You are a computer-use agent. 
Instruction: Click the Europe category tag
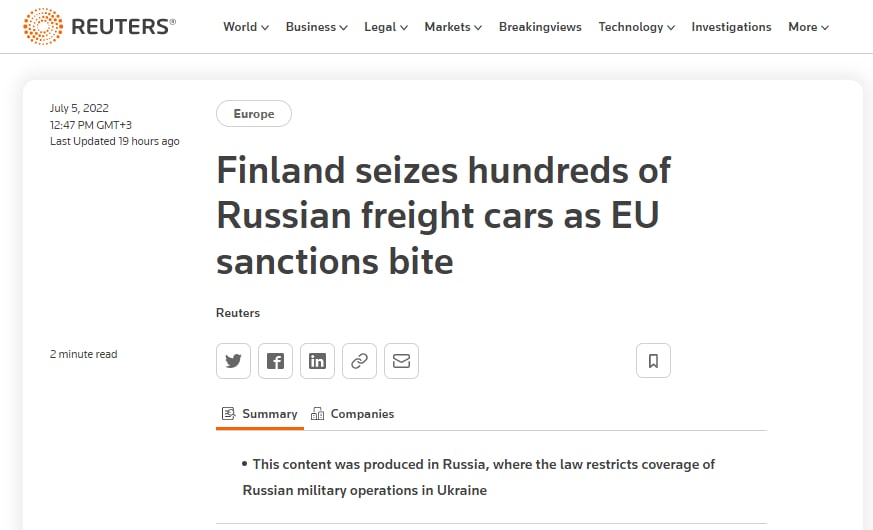click(254, 114)
